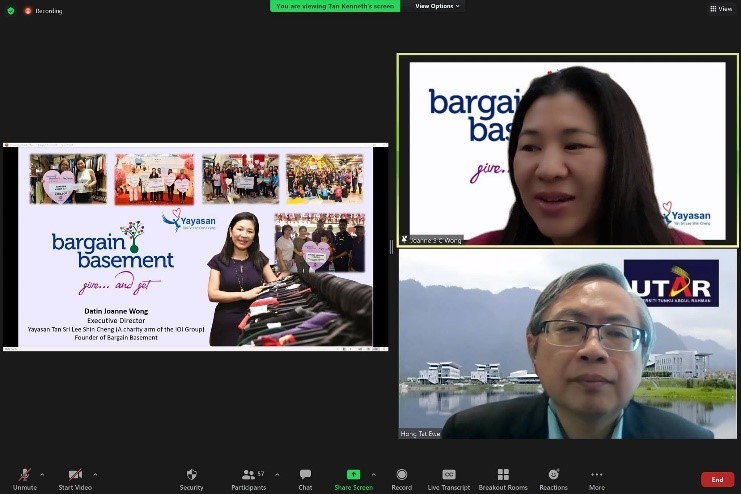Open audio options arrow beside Unmute
Viewport: 741px width, 494px height.
coord(42,475)
